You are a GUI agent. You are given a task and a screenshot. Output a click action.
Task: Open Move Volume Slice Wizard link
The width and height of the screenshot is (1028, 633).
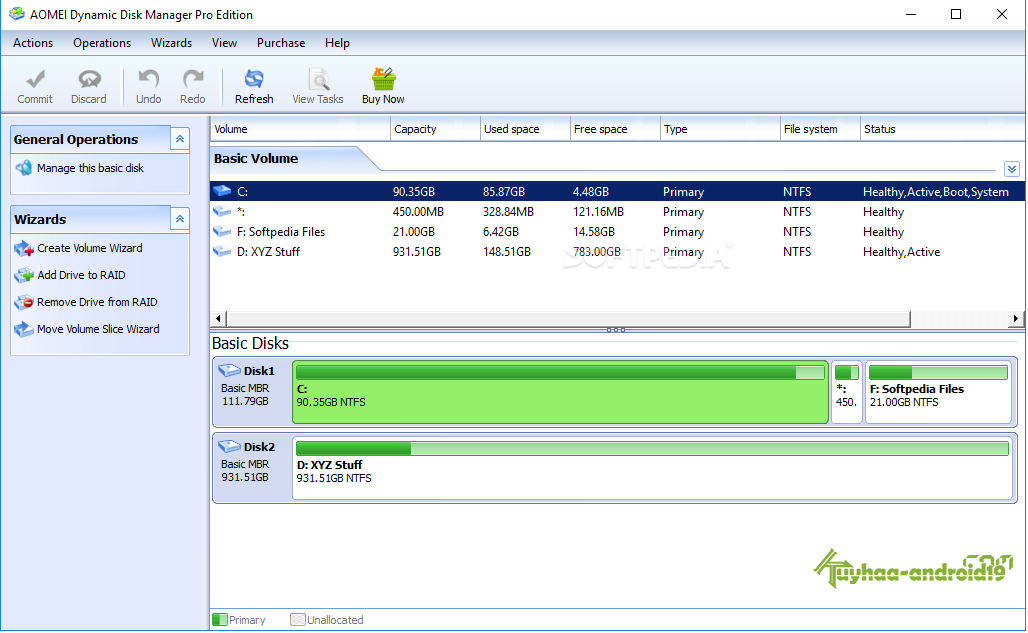[x=98, y=329]
